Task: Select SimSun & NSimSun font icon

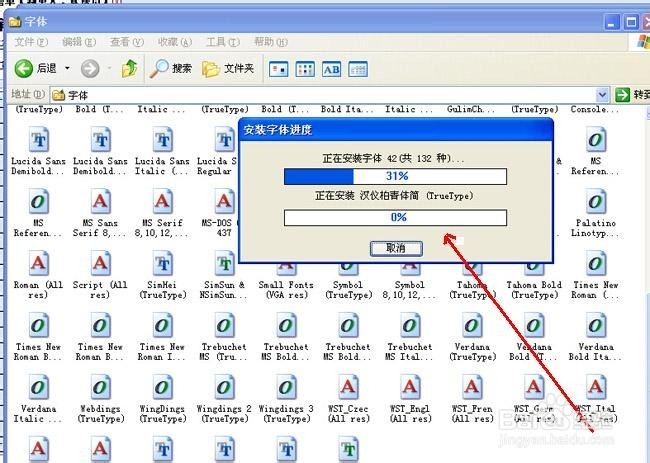Action: click(x=224, y=264)
